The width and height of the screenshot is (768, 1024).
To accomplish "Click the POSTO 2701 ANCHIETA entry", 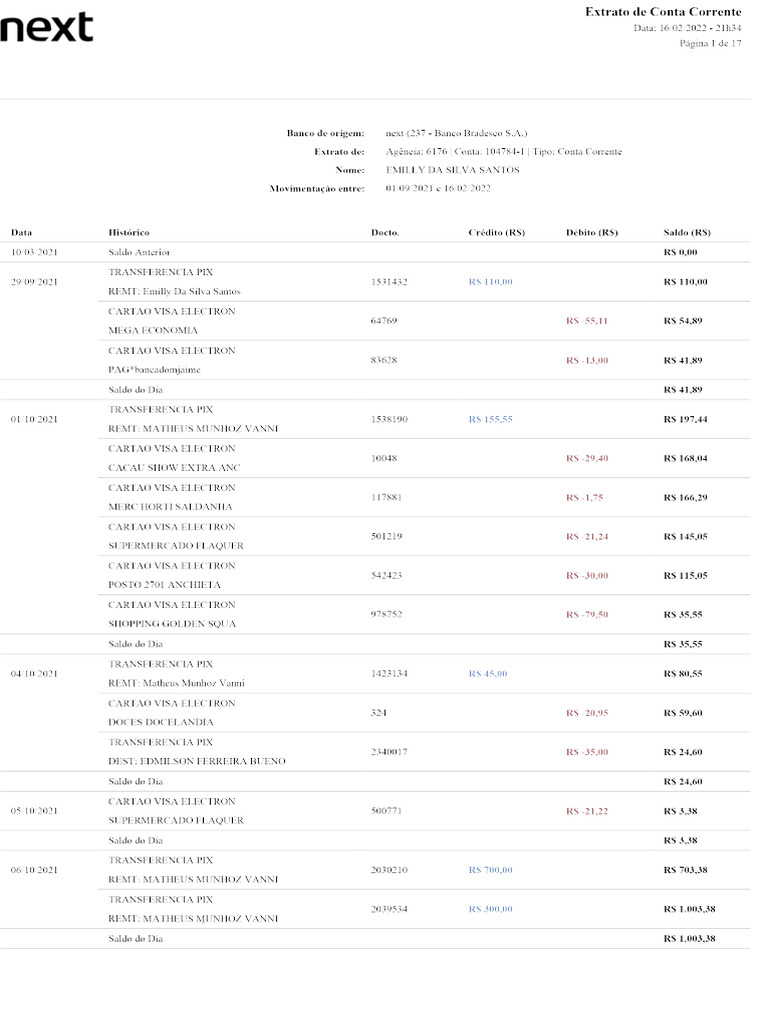I will click(165, 584).
